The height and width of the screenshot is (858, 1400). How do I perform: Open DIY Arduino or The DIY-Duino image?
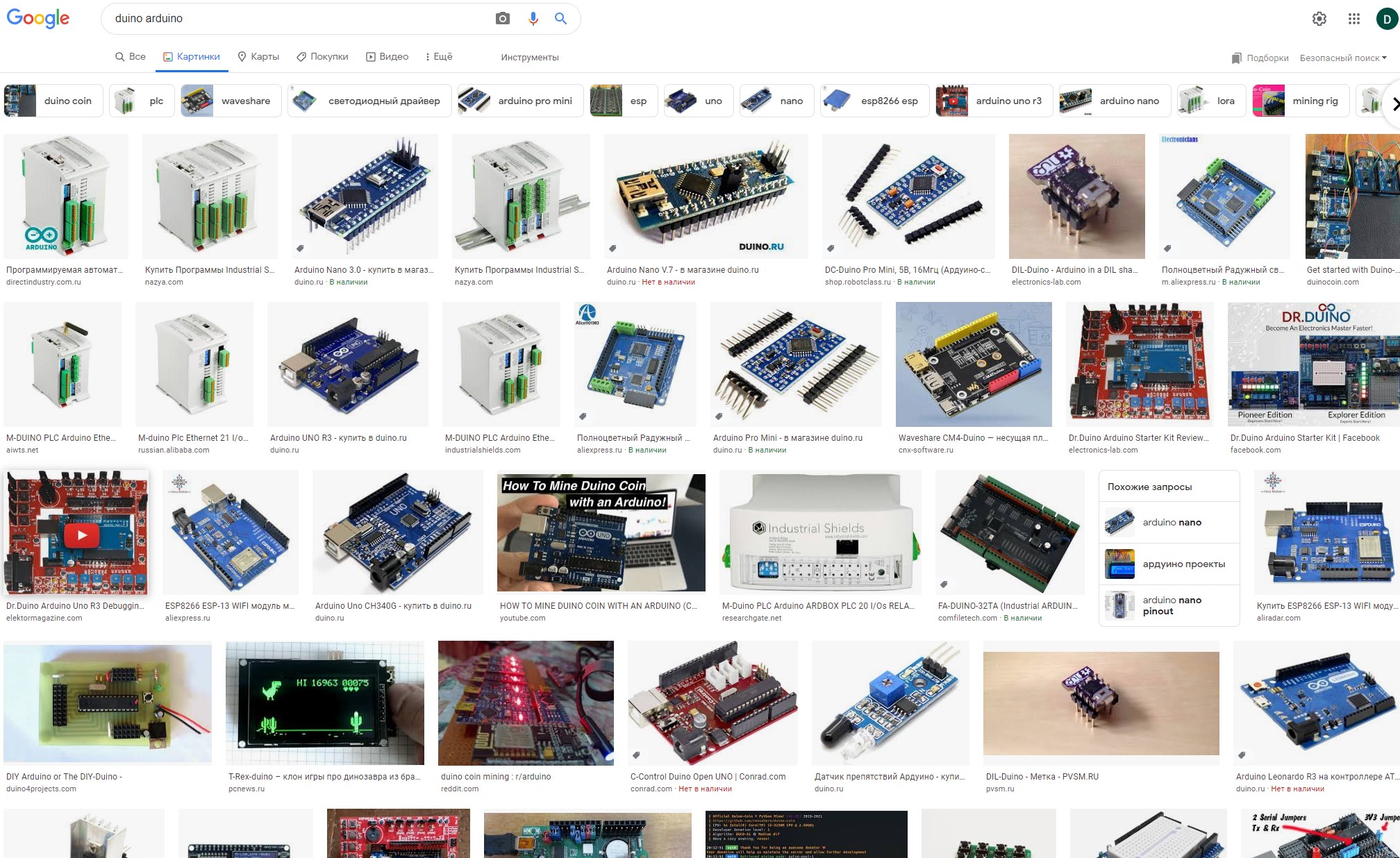[108, 703]
